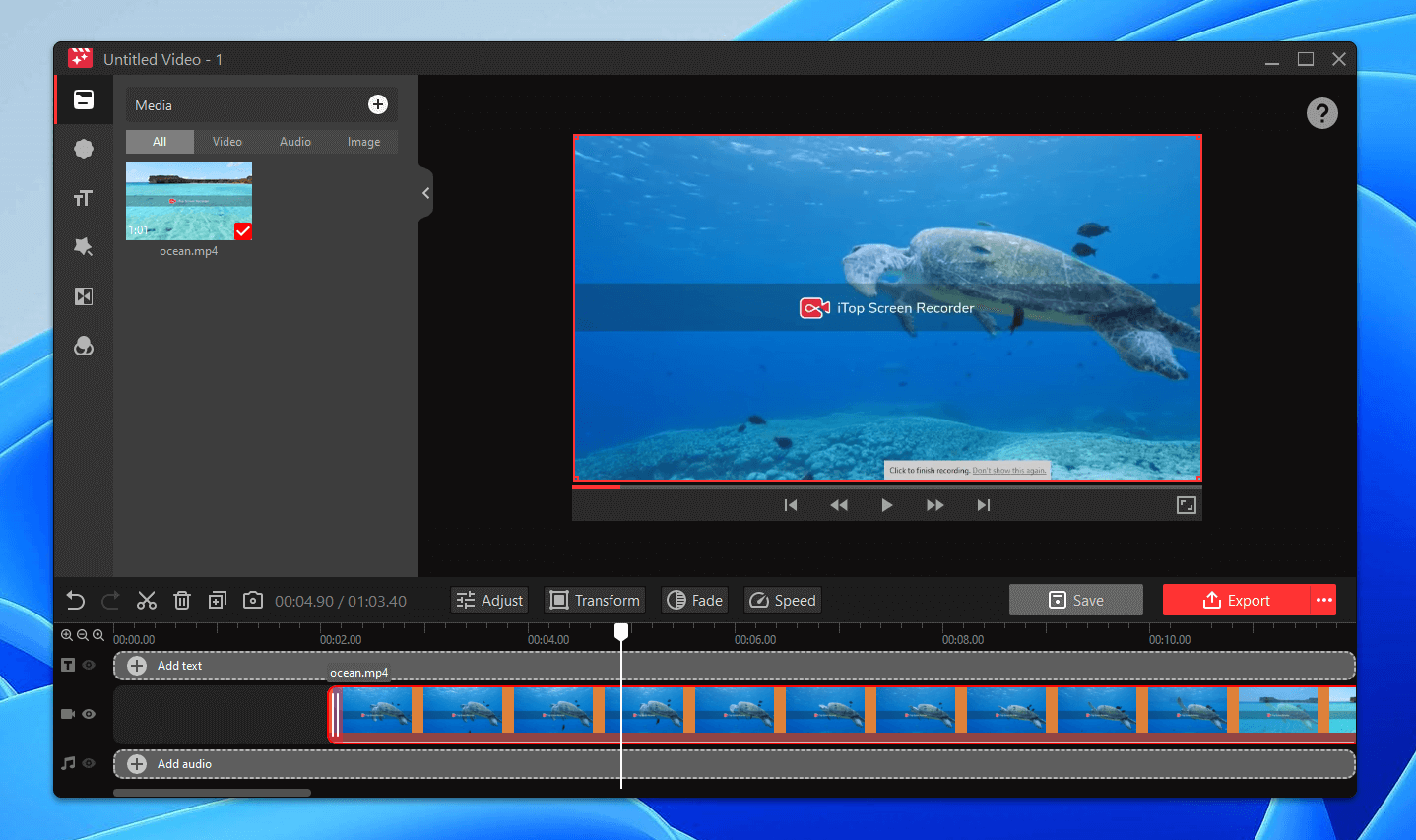
Task: Switch to the Image media tab
Action: pos(363,142)
